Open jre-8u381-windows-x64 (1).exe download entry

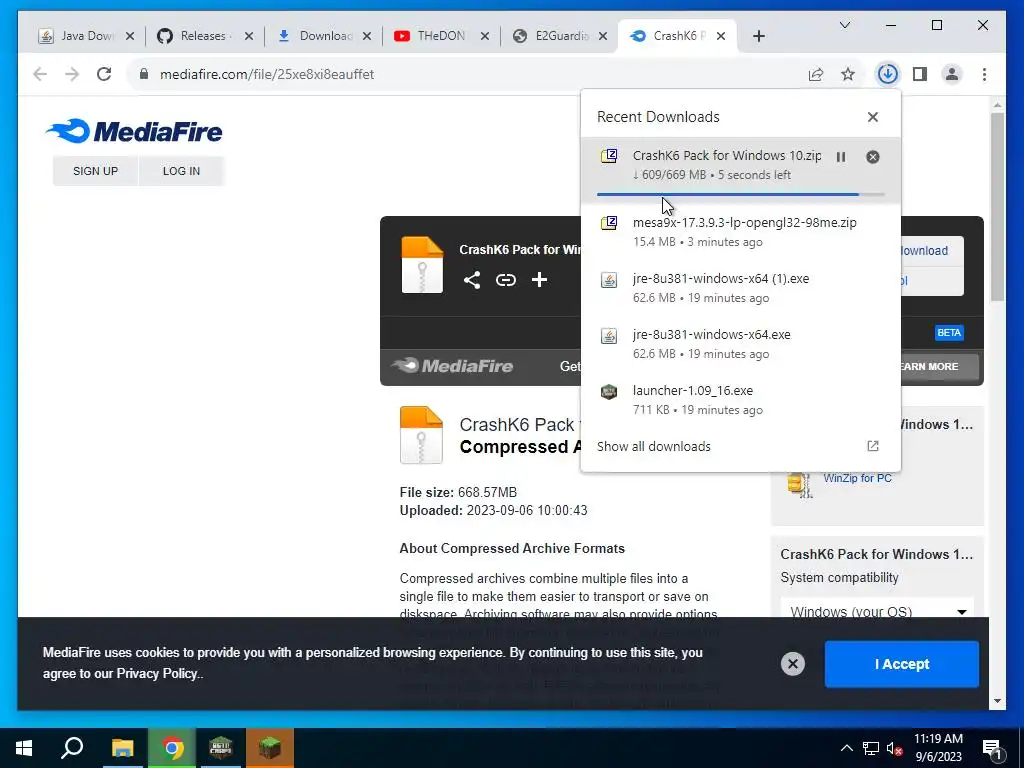click(x=741, y=287)
